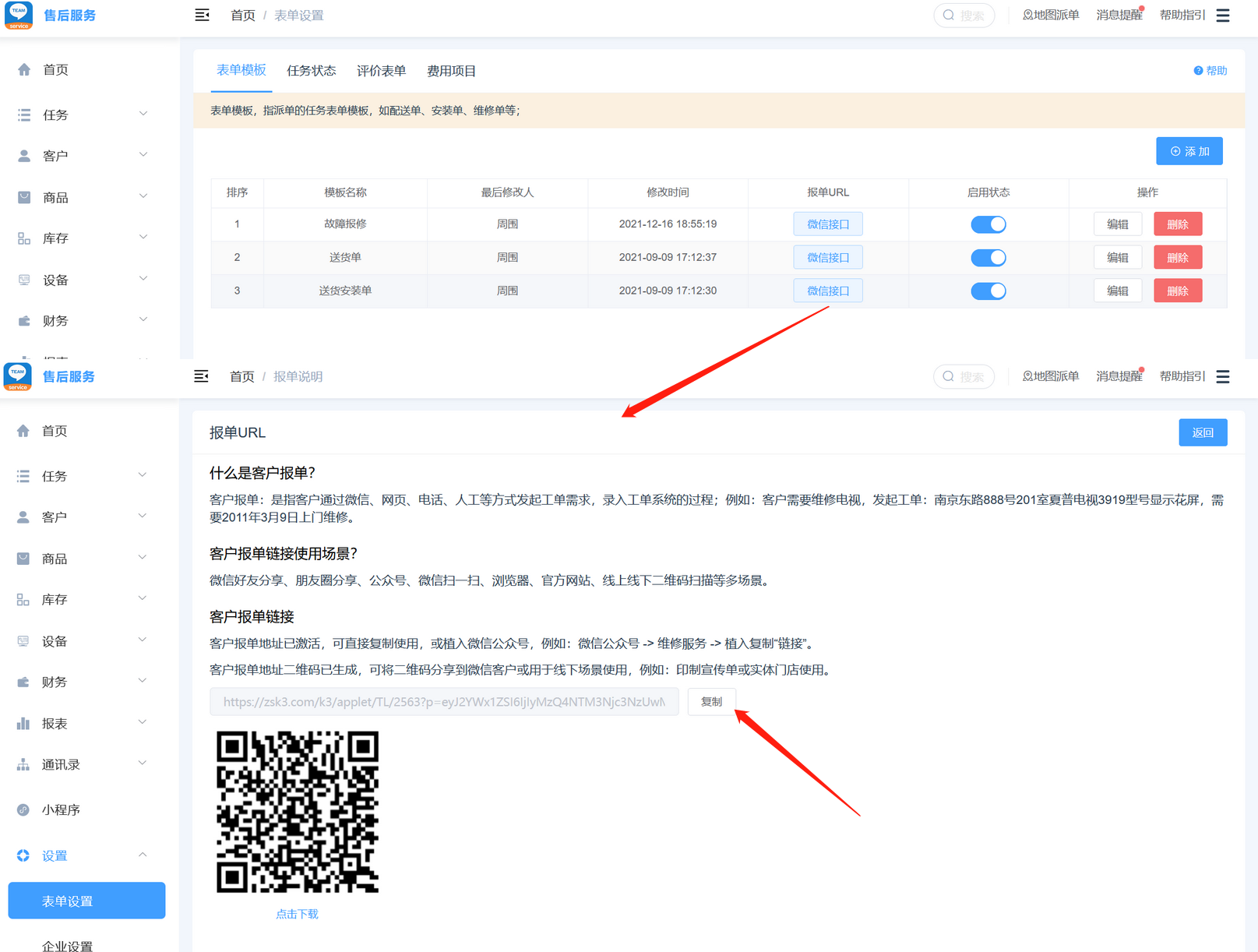The image size is (1258, 952).
Task: Switch to the 费用项目 tab
Action: (451, 71)
